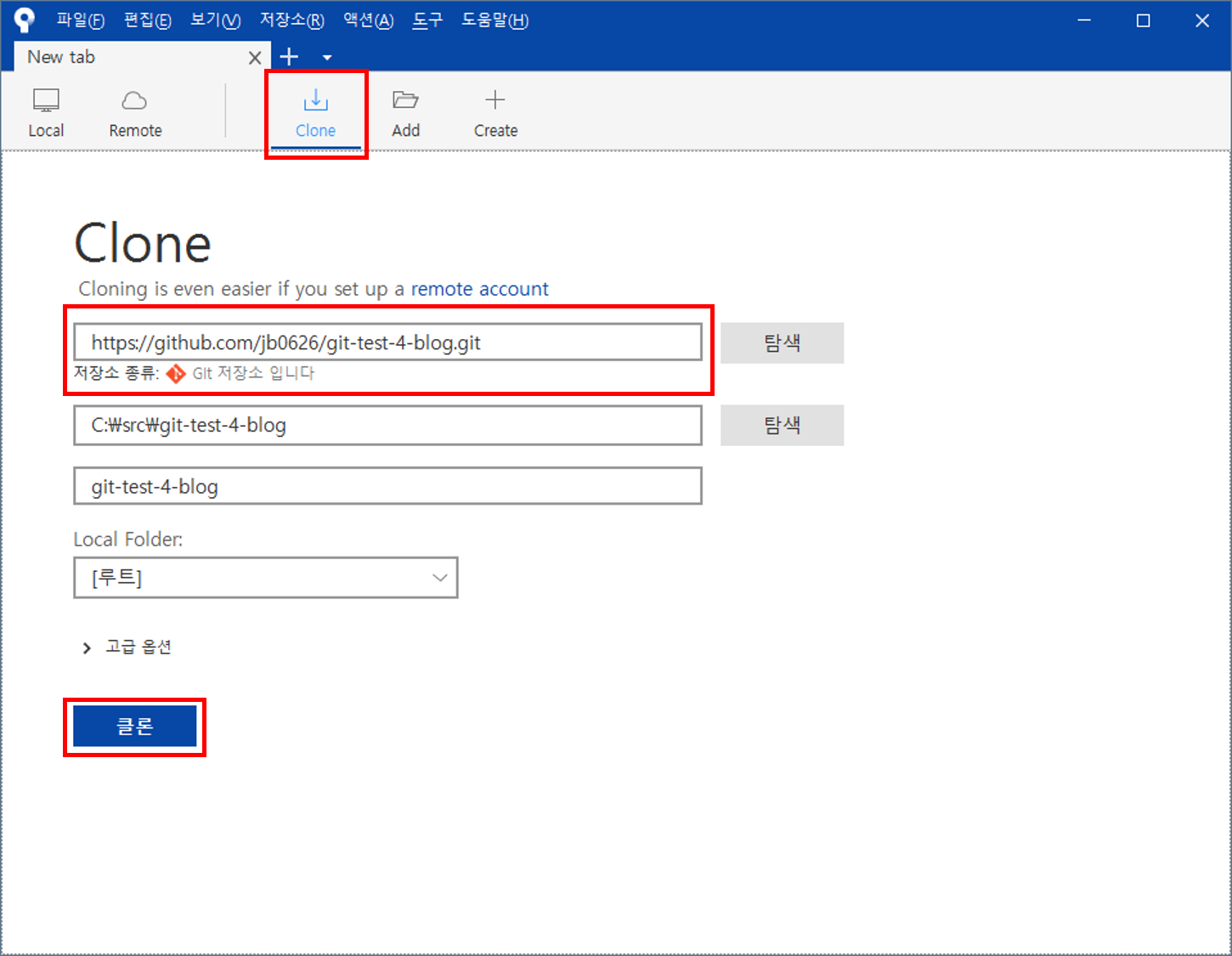1232x956 pixels.
Task: Minimize the Sourcetree window
Action: (1084, 20)
